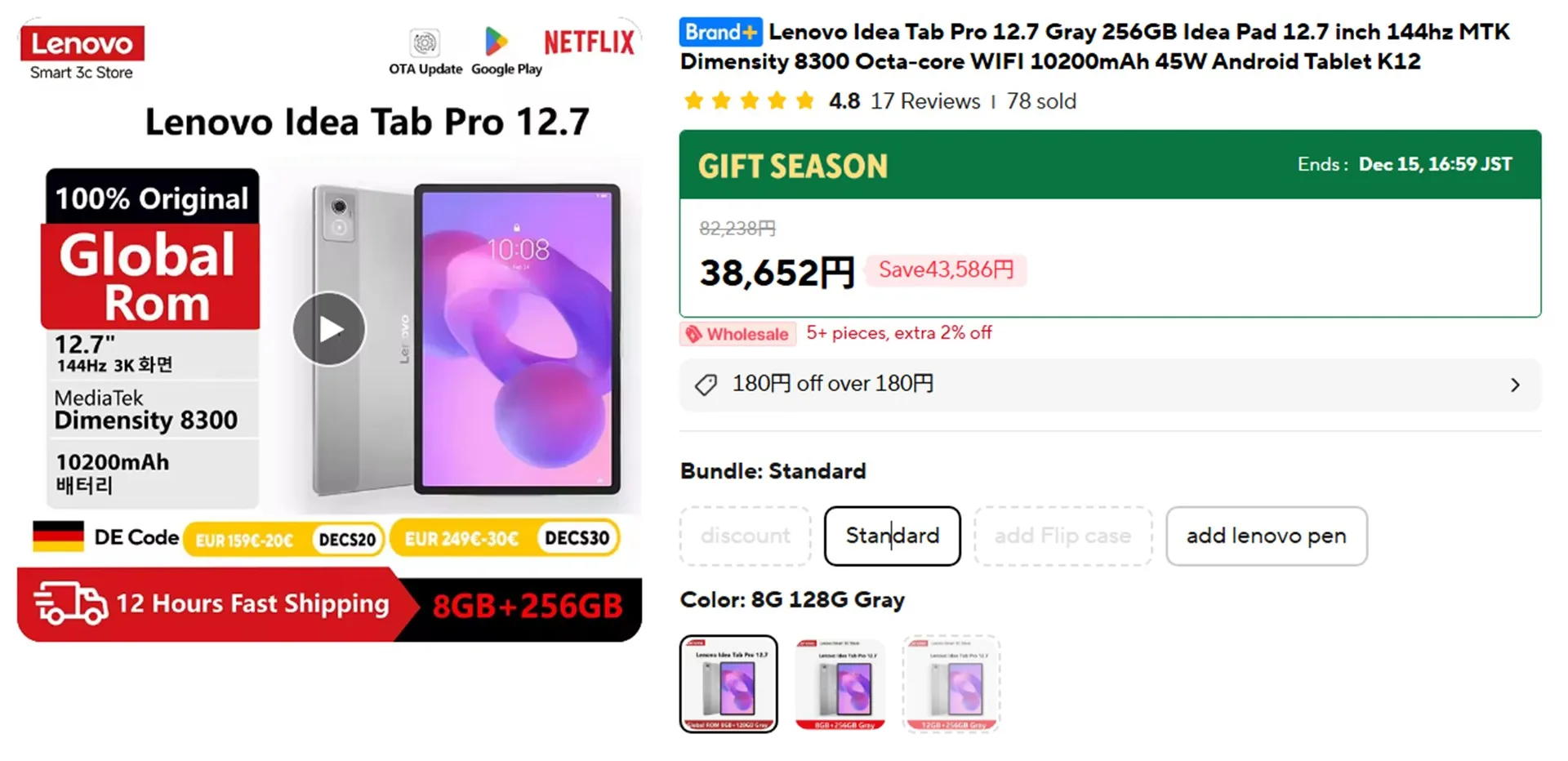Click the Wholesale tag
Image resolution: width=1568 pixels, height=761 pixels.
pos(737,334)
